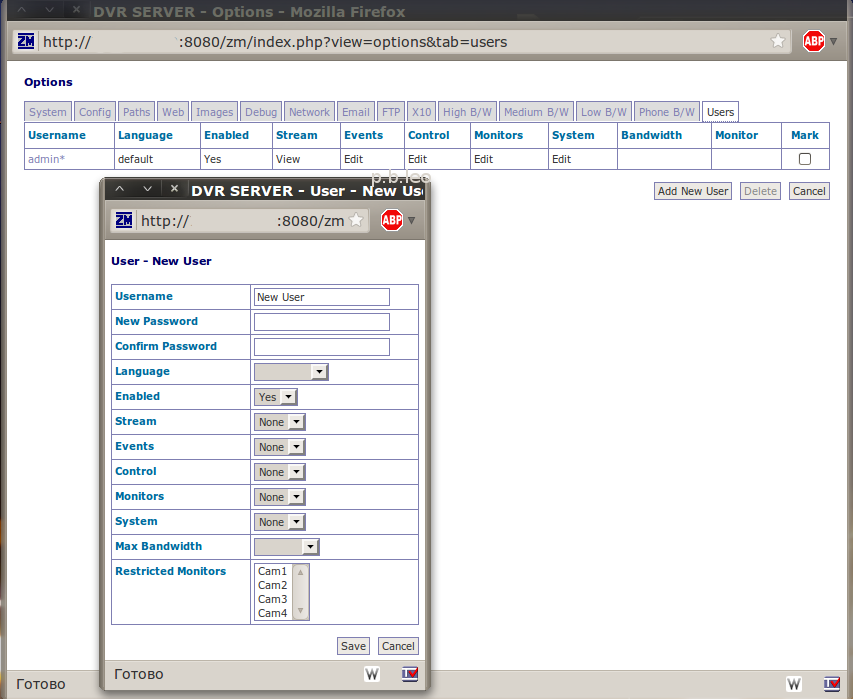The height and width of the screenshot is (699, 853).
Task: Select Cam1 in Restricted Monitors list
Action: 272,571
